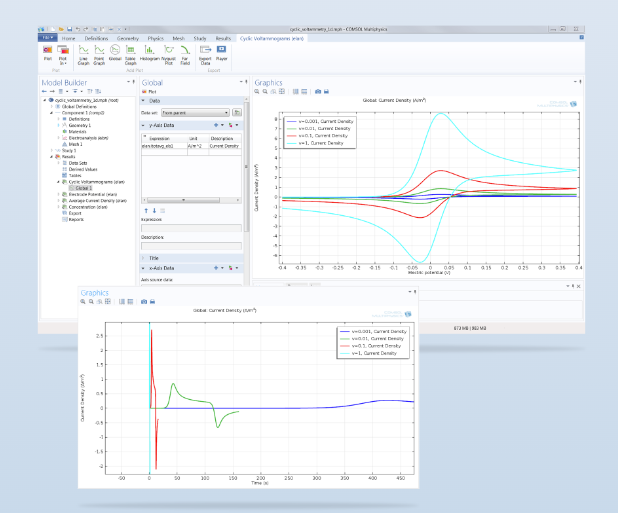618x513 pixels.
Task: Add a Nyquist Plot
Action: pos(169,55)
